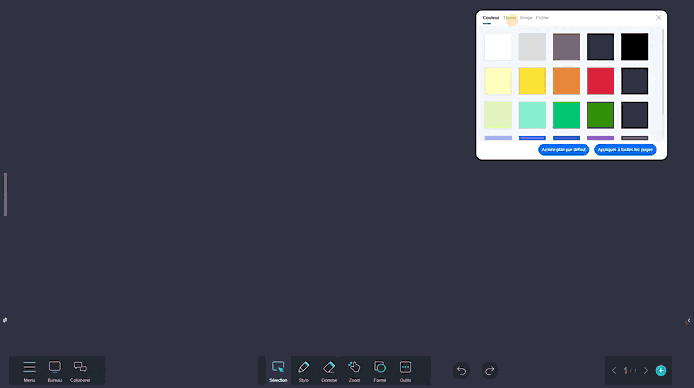Switch to the Image tab
Screen dimensions: 694x388
coord(526,18)
